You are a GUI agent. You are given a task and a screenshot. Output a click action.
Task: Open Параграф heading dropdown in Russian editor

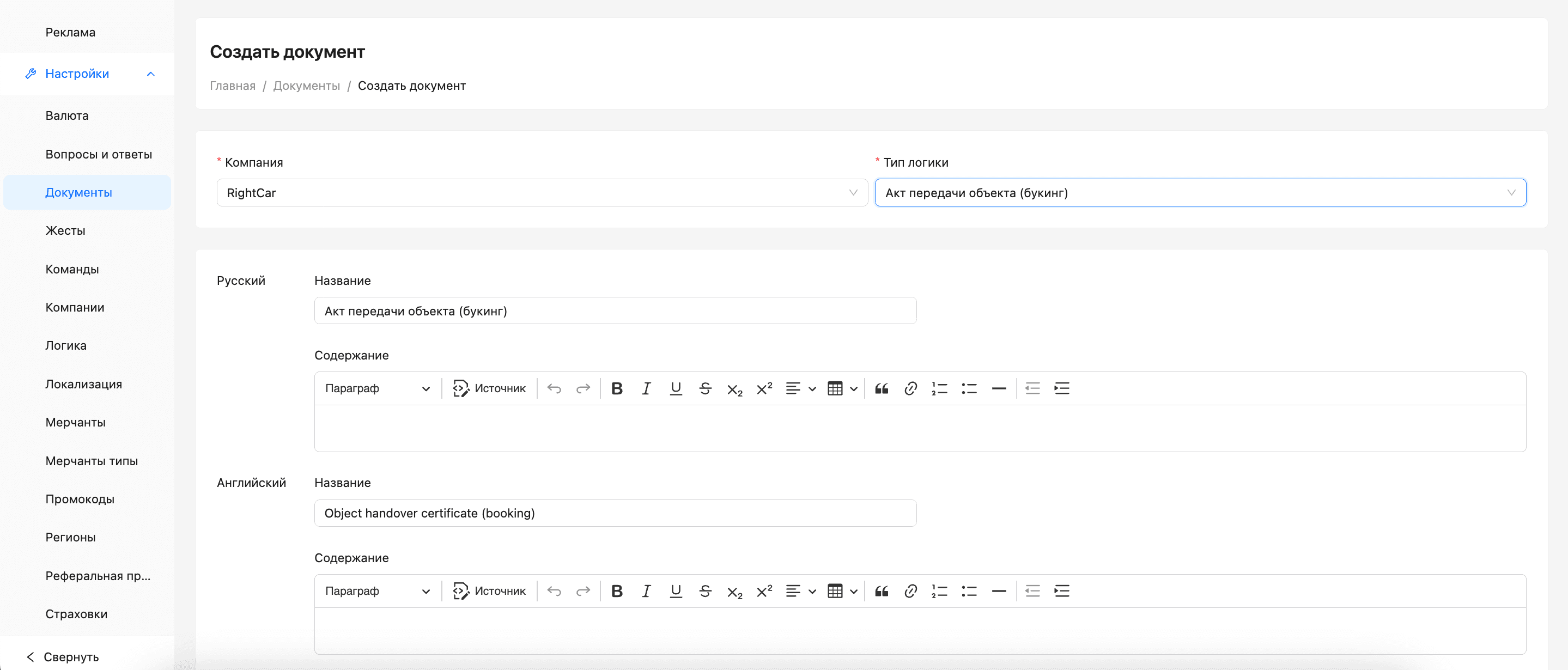pos(378,388)
